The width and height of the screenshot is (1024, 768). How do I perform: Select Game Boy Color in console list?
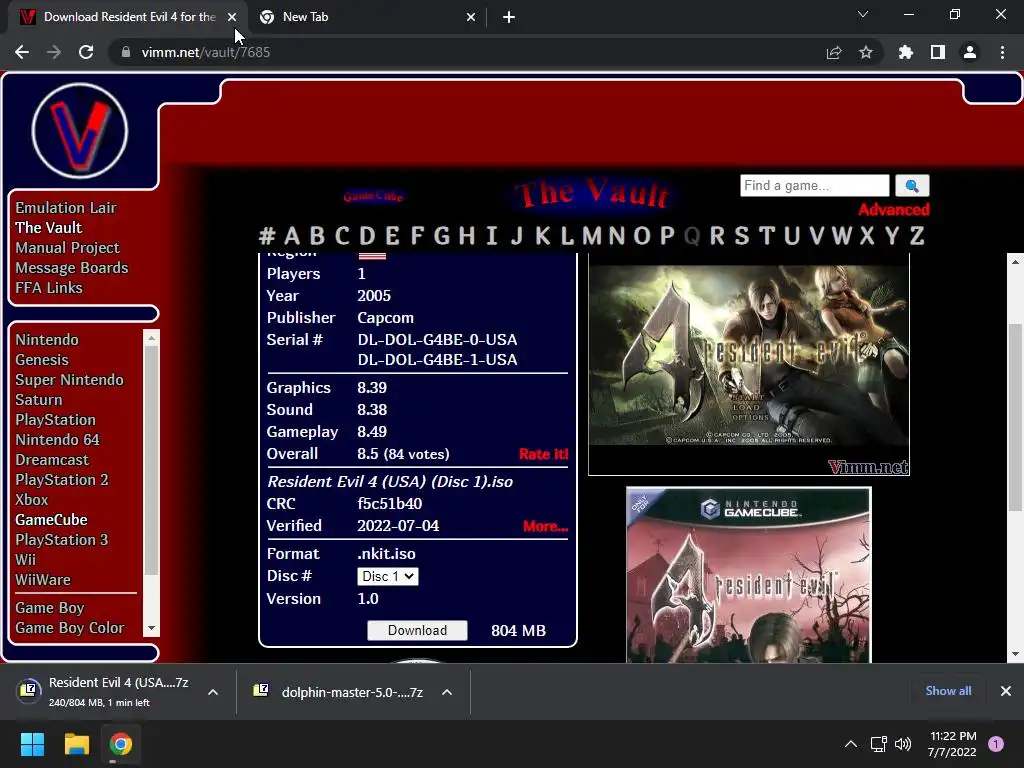tap(69, 628)
